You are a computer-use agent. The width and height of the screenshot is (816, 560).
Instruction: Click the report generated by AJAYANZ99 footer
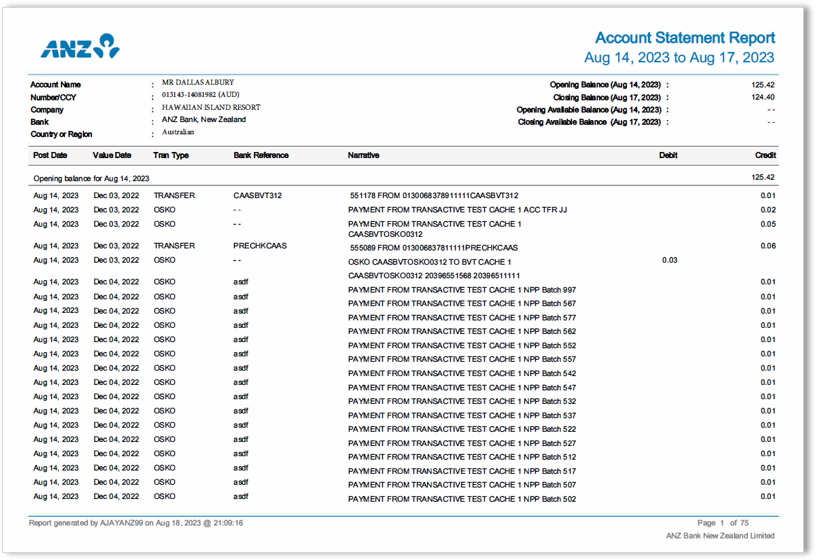tap(137, 523)
